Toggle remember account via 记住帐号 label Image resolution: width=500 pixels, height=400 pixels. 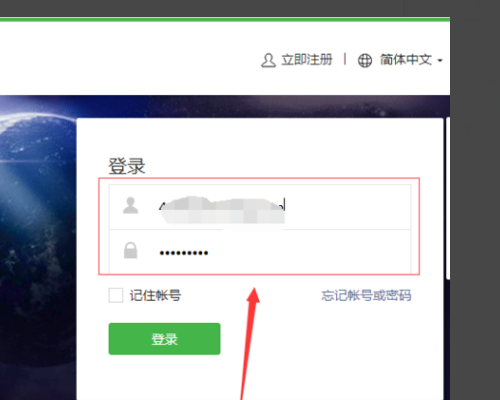pyautogui.click(x=155, y=295)
